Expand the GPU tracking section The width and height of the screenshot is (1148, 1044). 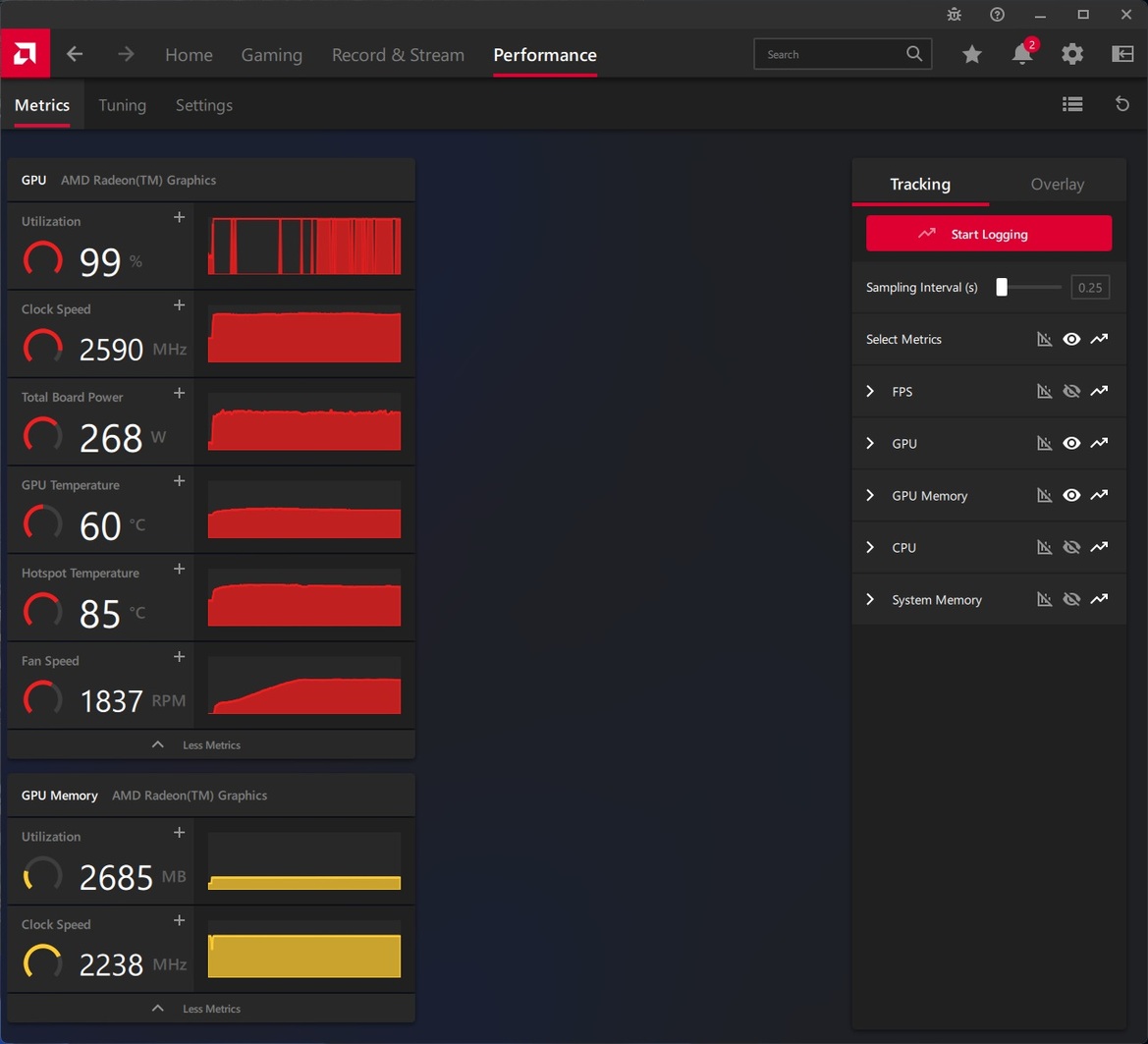[870, 443]
